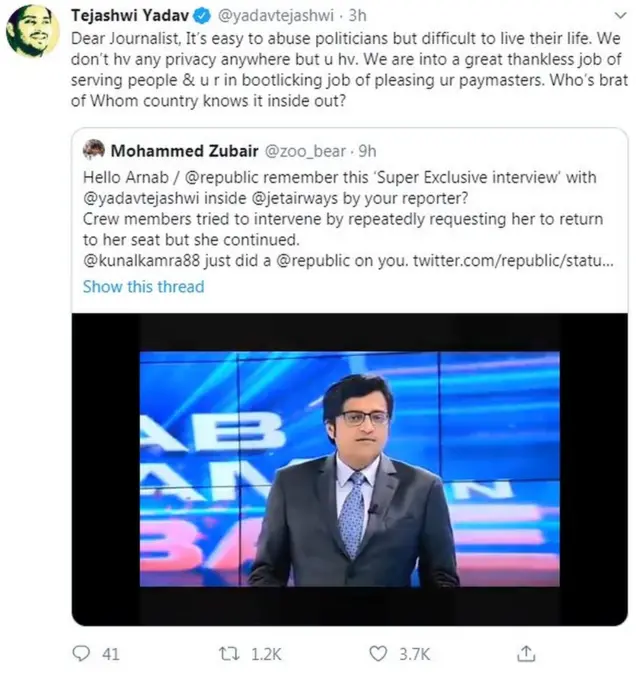Screen dimensions: 640x674
Task: Click the Mohammed Zubair display name
Action: click(x=183, y=151)
